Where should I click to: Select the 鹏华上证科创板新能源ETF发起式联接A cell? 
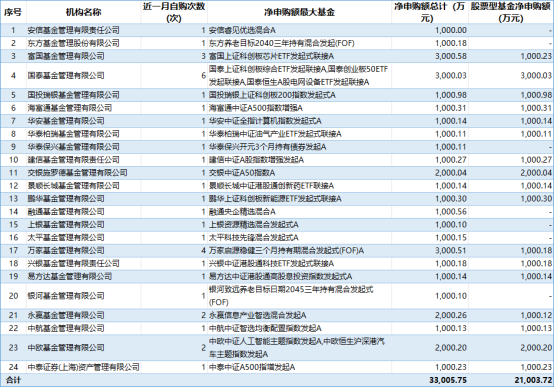(x=299, y=199)
